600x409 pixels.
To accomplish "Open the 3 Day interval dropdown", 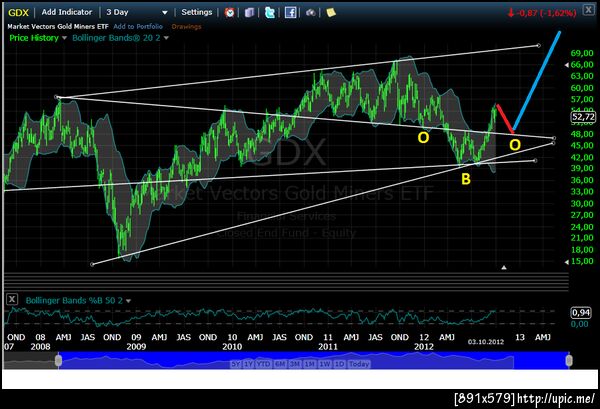I will [137, 12].
